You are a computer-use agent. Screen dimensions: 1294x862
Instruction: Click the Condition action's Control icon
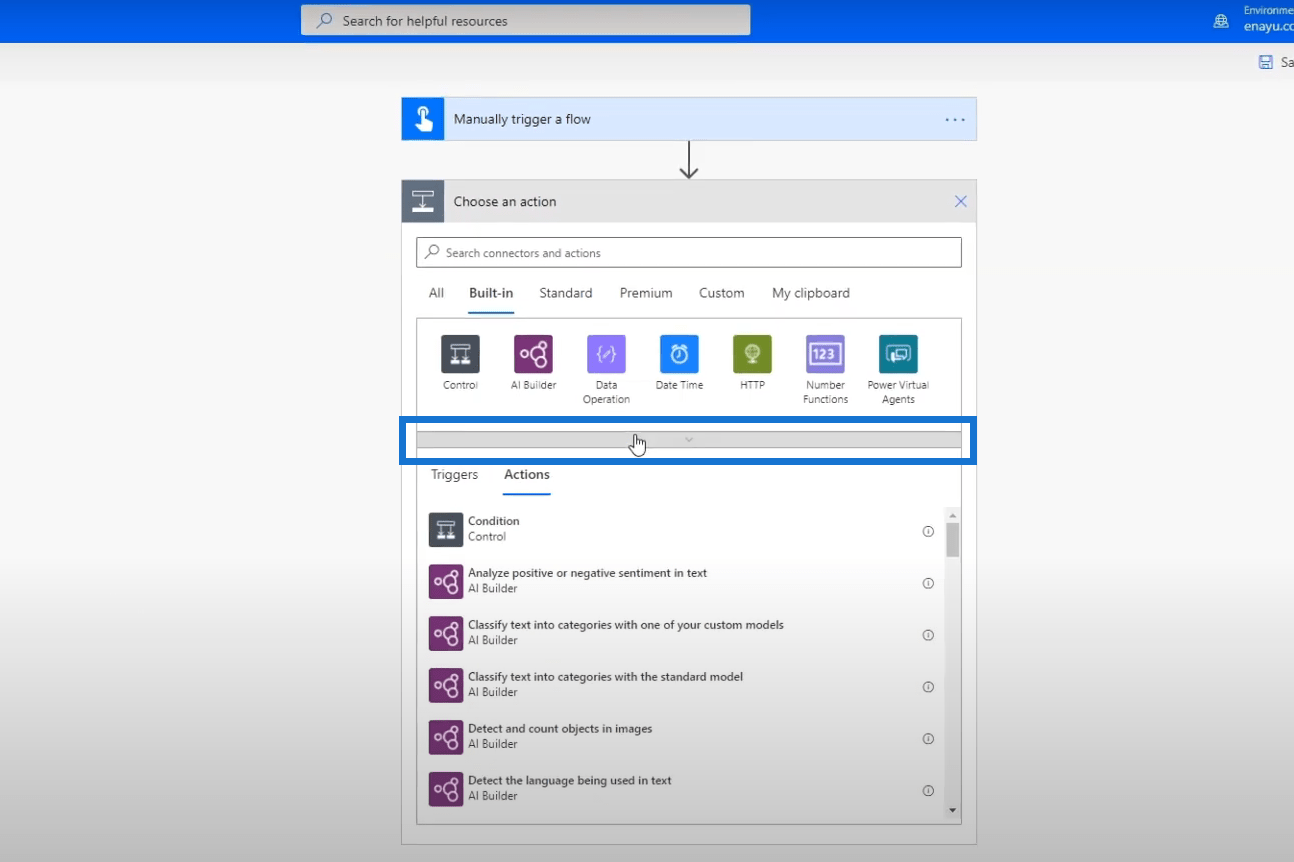click(x=446, y=530)
